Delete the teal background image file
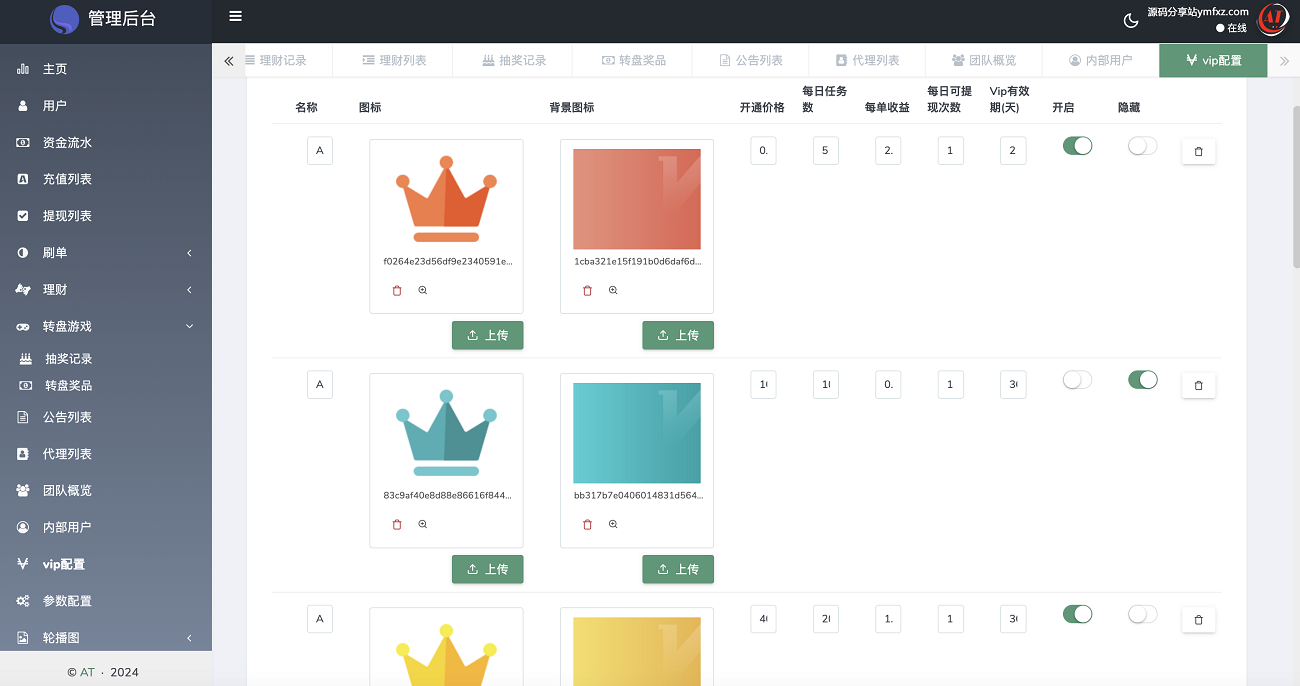 587,524
